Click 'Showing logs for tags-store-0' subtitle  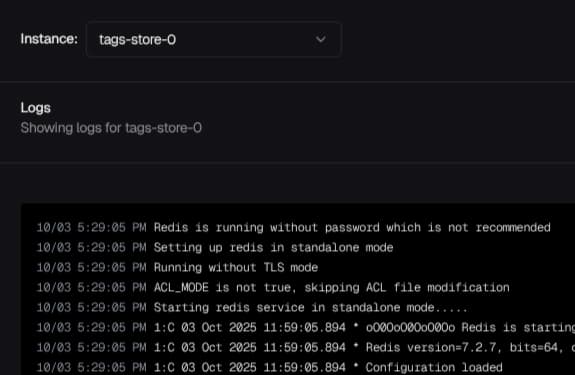click(111, 128)
